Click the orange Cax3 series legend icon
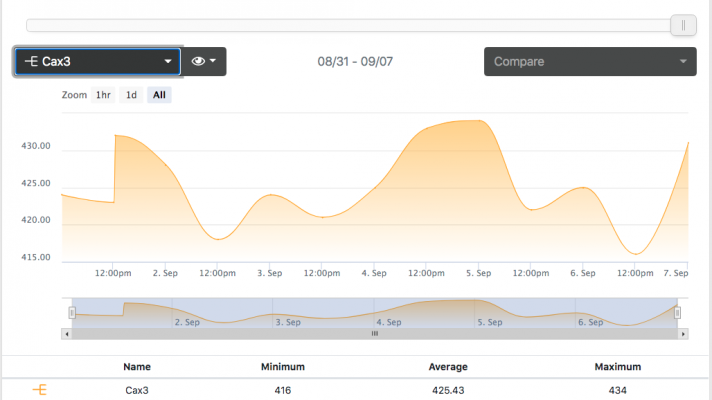Viewport: 712px width, 400px height. 40,390
